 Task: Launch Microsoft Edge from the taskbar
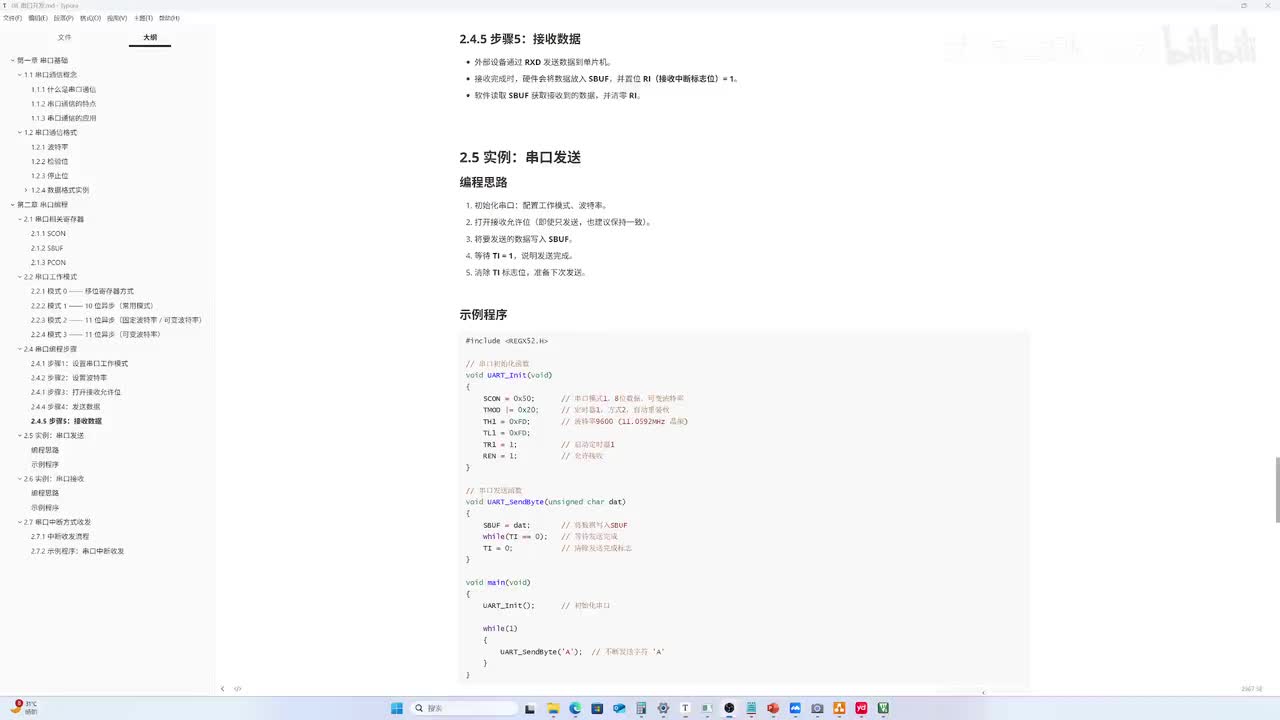coord(575,708)
